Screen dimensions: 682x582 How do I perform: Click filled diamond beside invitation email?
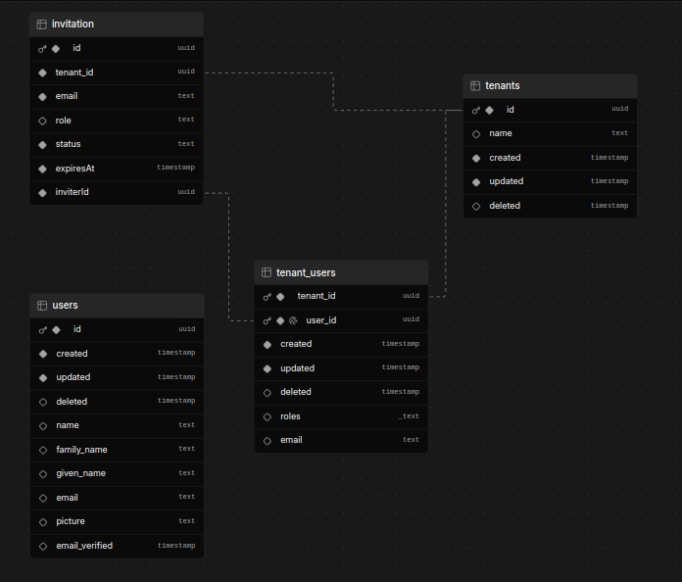click(42, 97)
